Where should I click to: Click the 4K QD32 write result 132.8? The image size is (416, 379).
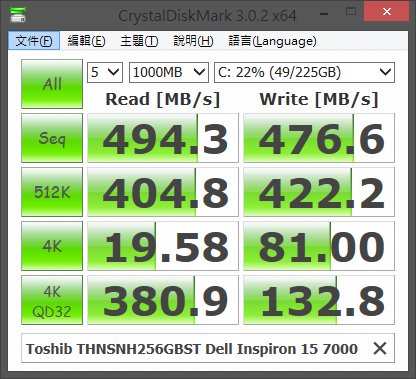click(x=319, y=300)
